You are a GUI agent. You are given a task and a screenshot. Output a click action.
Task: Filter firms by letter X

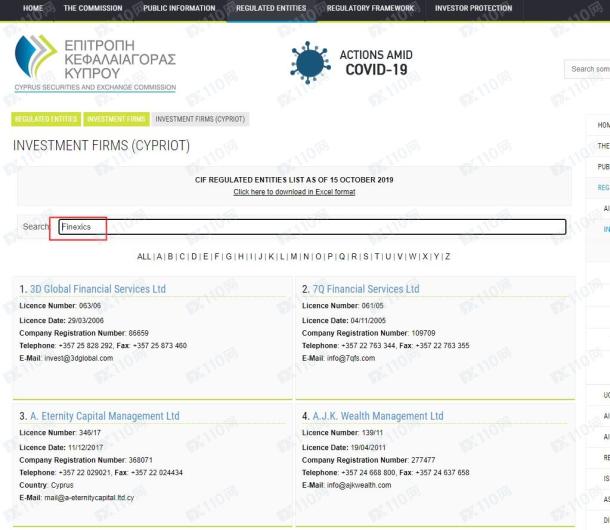(x=425, y=256)
